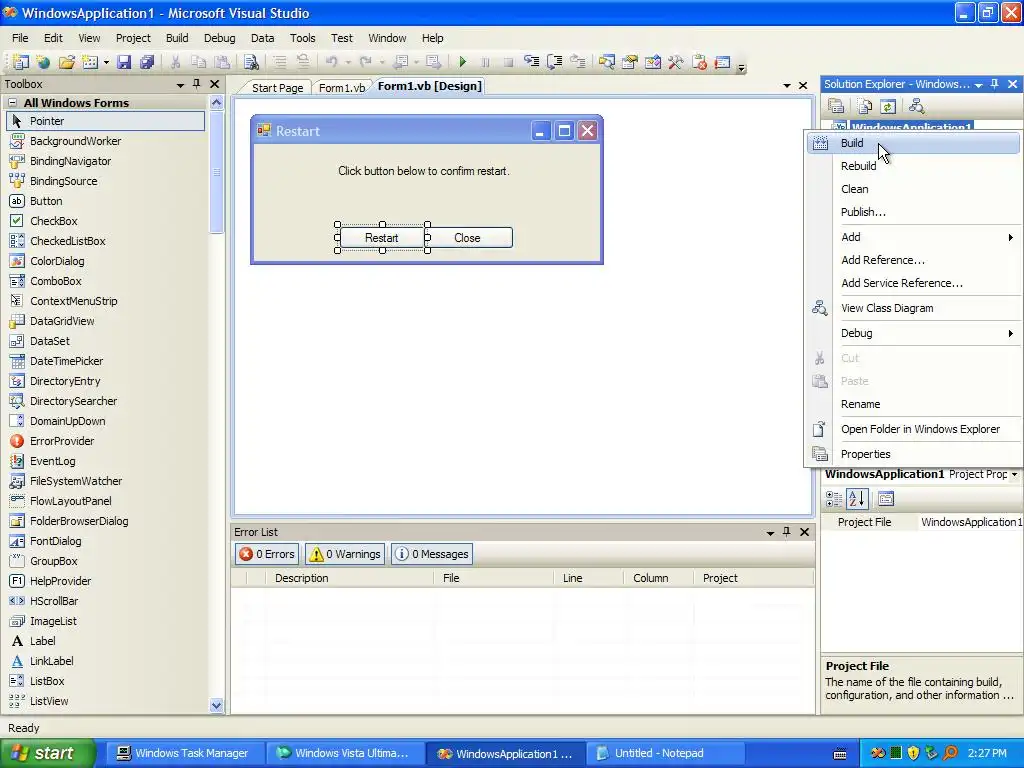Choose Rebuild from the context menu
Screen dimensions: 1024x768
tap(913, 166)
